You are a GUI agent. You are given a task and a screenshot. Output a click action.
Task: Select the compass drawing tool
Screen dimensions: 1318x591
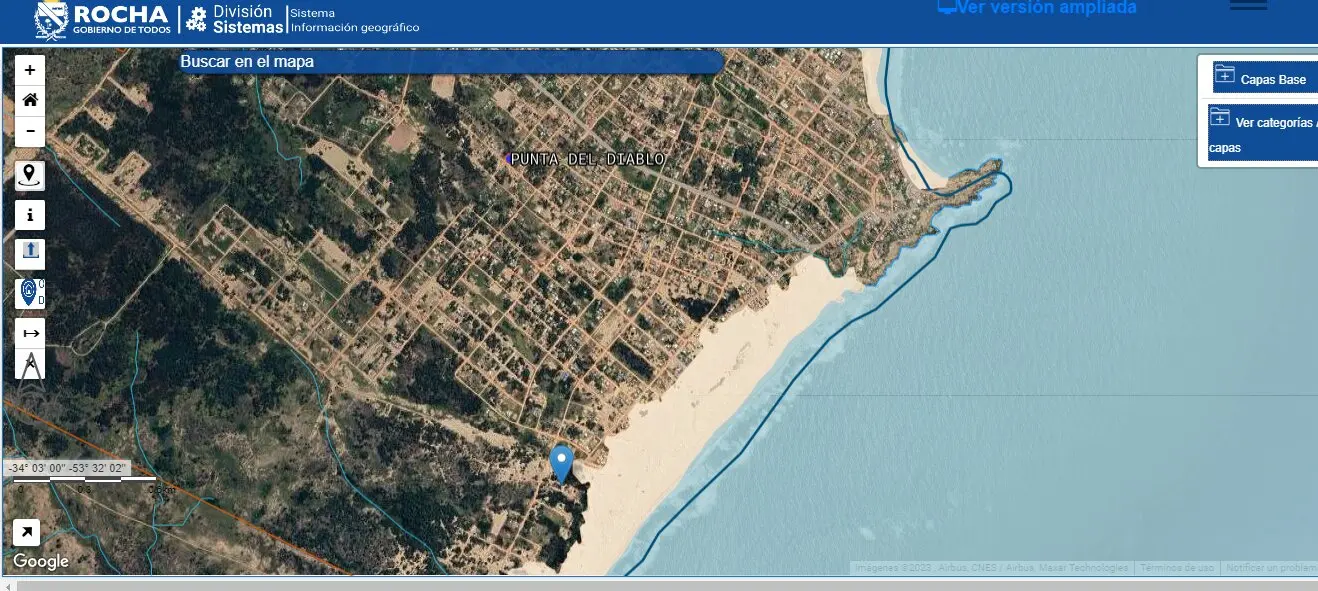point(30,363)
